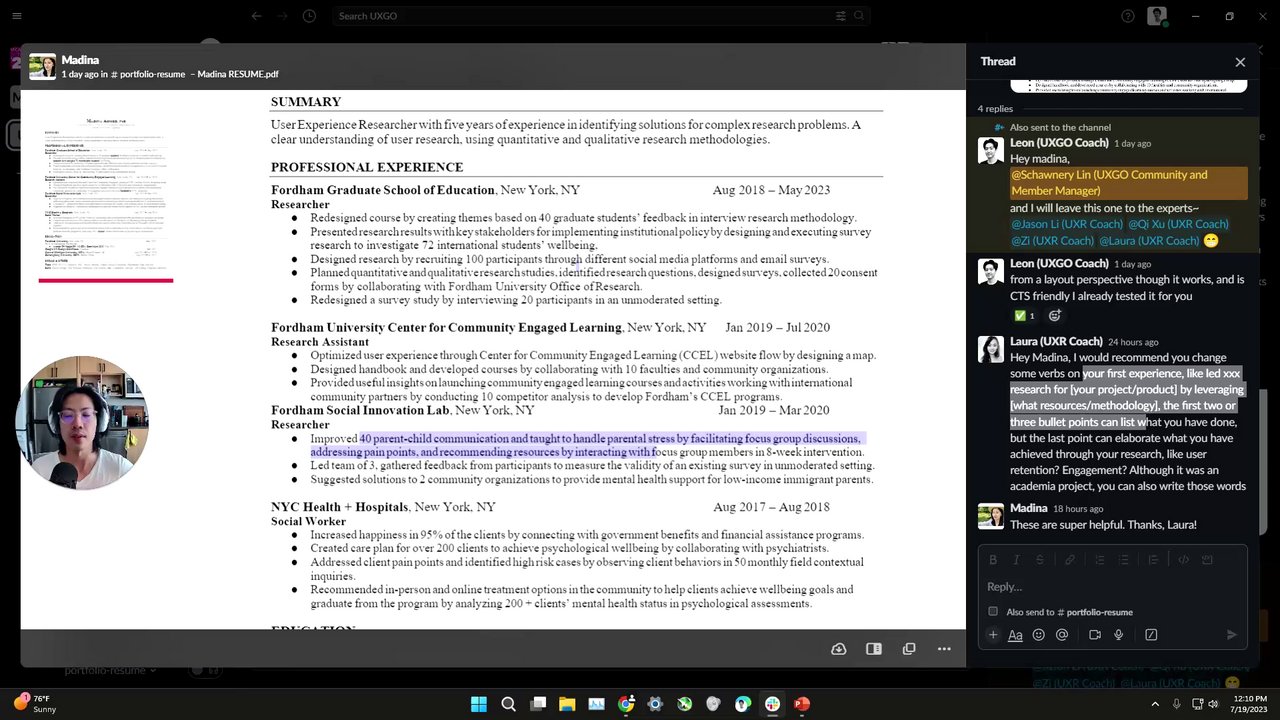The height and width of the screenshot is (720, 1280).
Task: Open more actions for the file
Action: [944, 649]
